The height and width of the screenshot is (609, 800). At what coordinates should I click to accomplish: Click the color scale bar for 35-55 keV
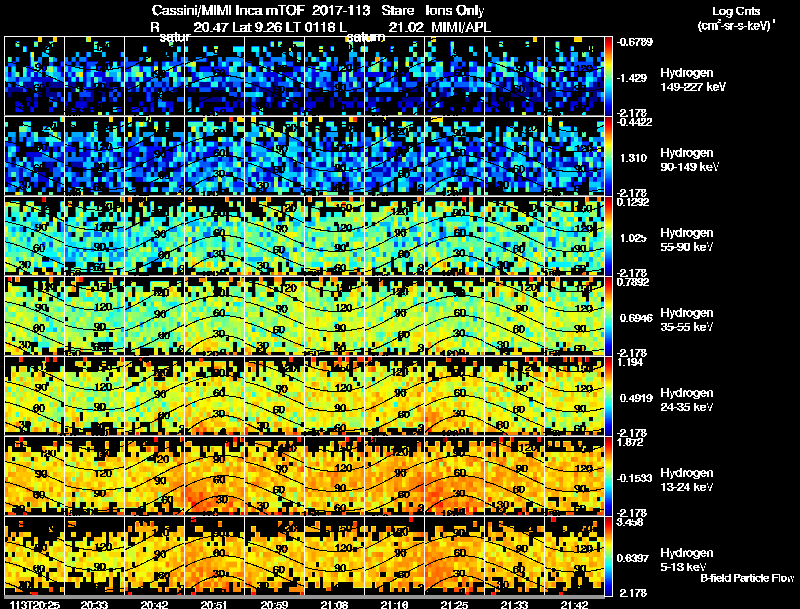point(608,316)
